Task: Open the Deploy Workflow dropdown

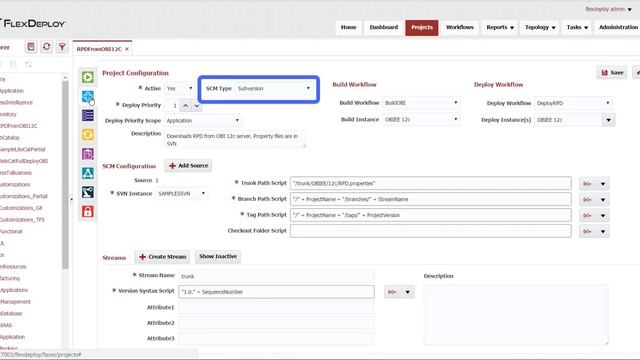Action: [x=573, y=103]
